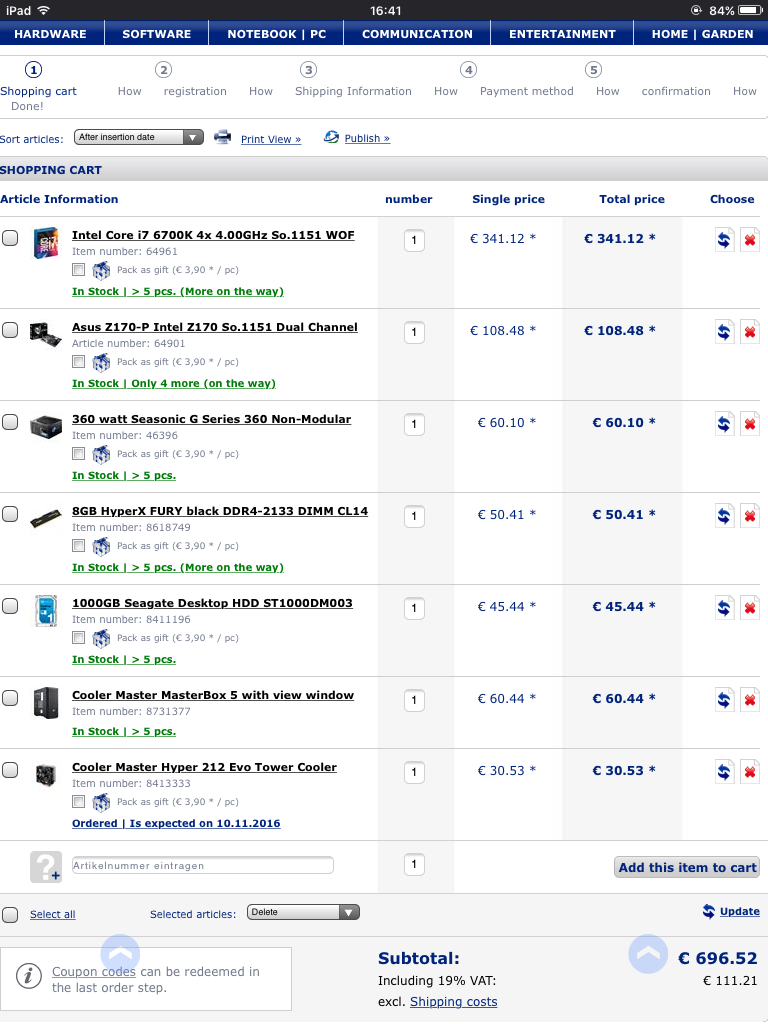Tick the Select all checkbox
Screen dimensions: 768x1024
coord(10,914)
